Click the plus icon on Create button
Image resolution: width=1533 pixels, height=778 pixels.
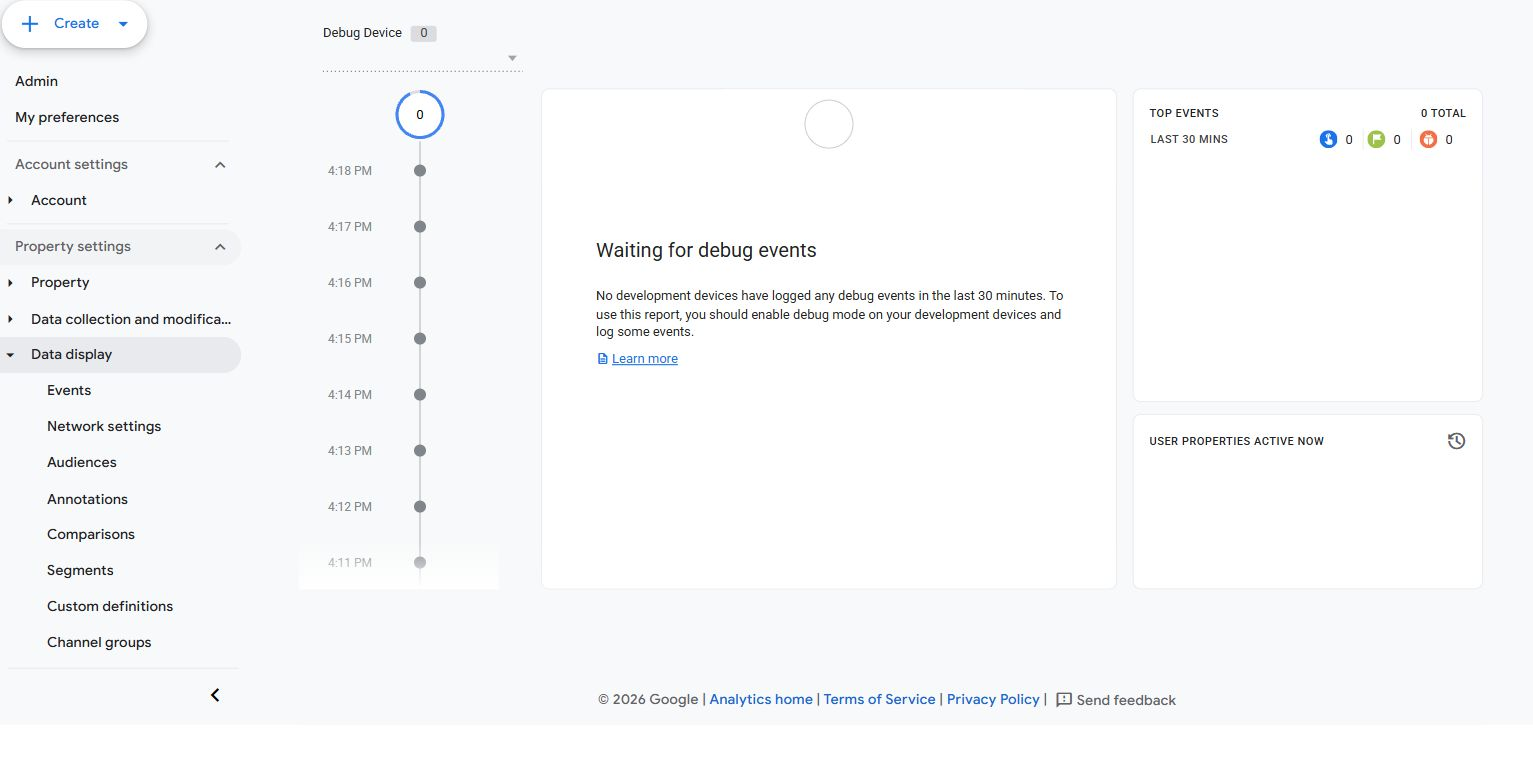(x=30, y=24)
